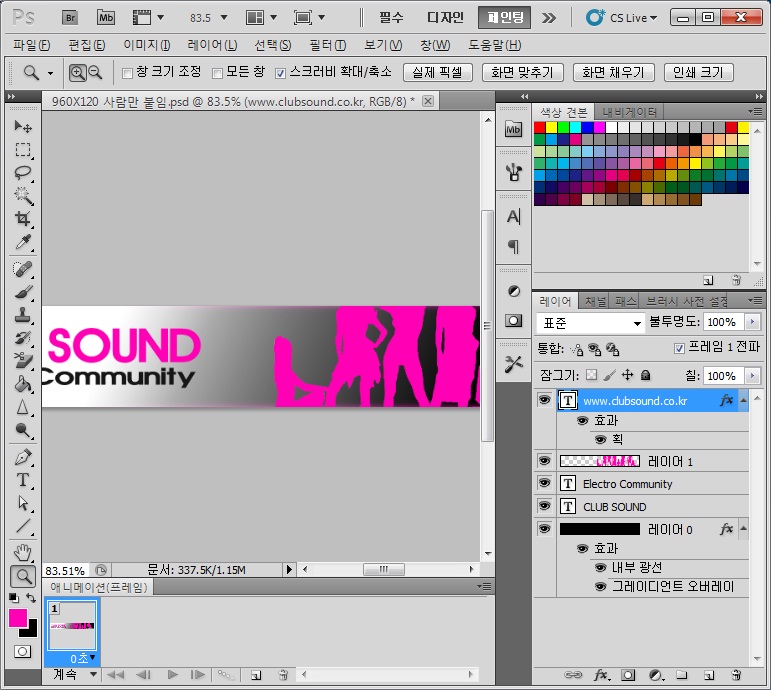The width and height of the screenshot is (771, 690).
Task: Toggle the 프레임 1 전파 checkbox
Action: (679, 348)
